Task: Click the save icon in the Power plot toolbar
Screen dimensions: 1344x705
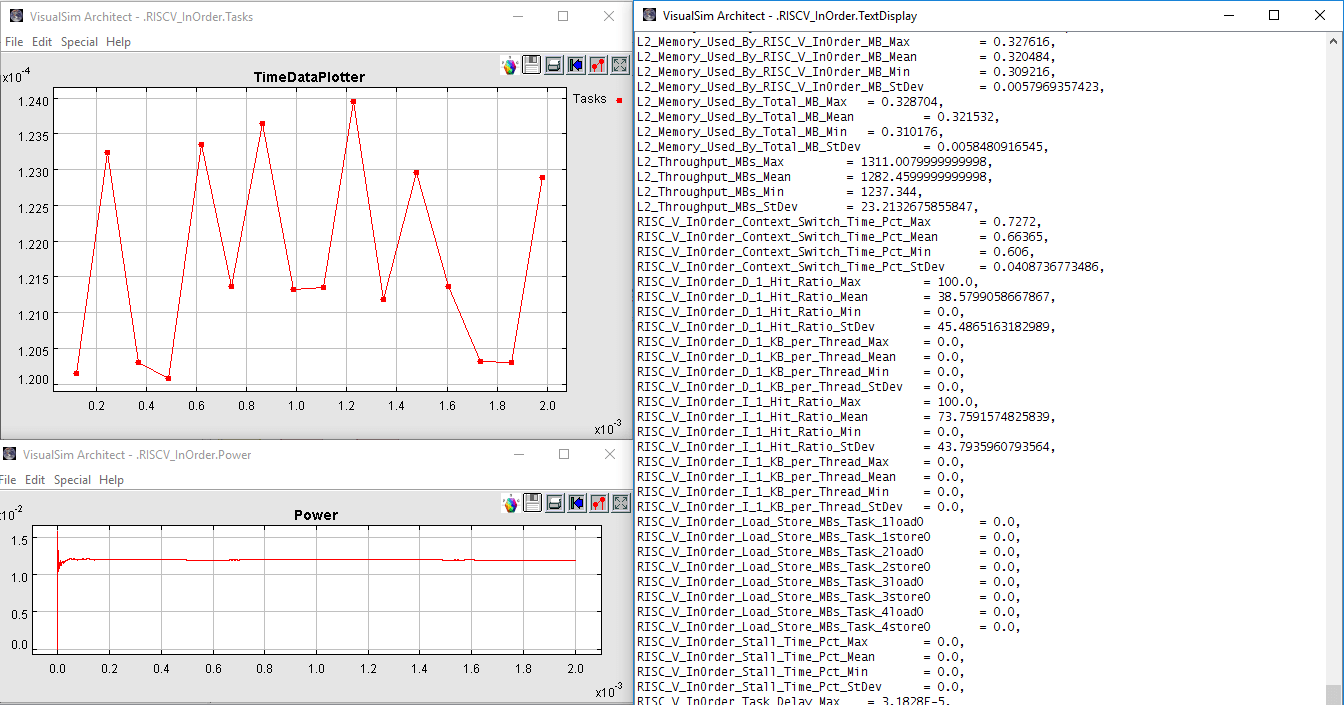Action: tap(532, 502)
